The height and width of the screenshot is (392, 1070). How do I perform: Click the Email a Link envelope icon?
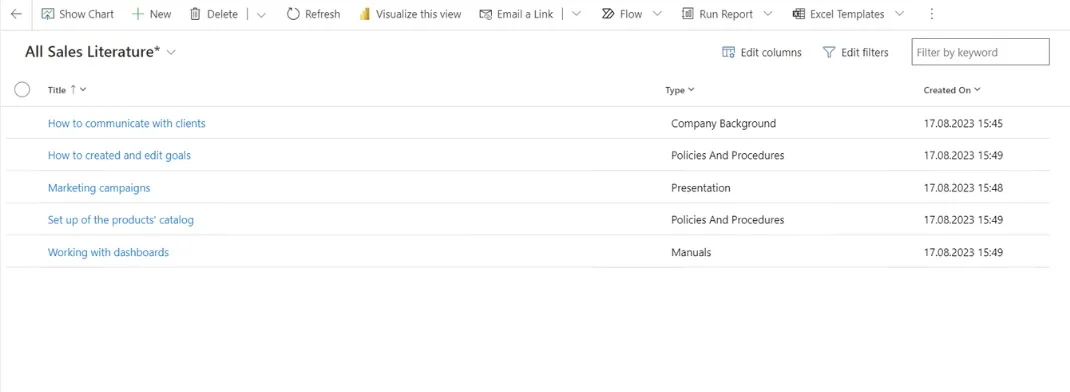(x=485, y=14)
